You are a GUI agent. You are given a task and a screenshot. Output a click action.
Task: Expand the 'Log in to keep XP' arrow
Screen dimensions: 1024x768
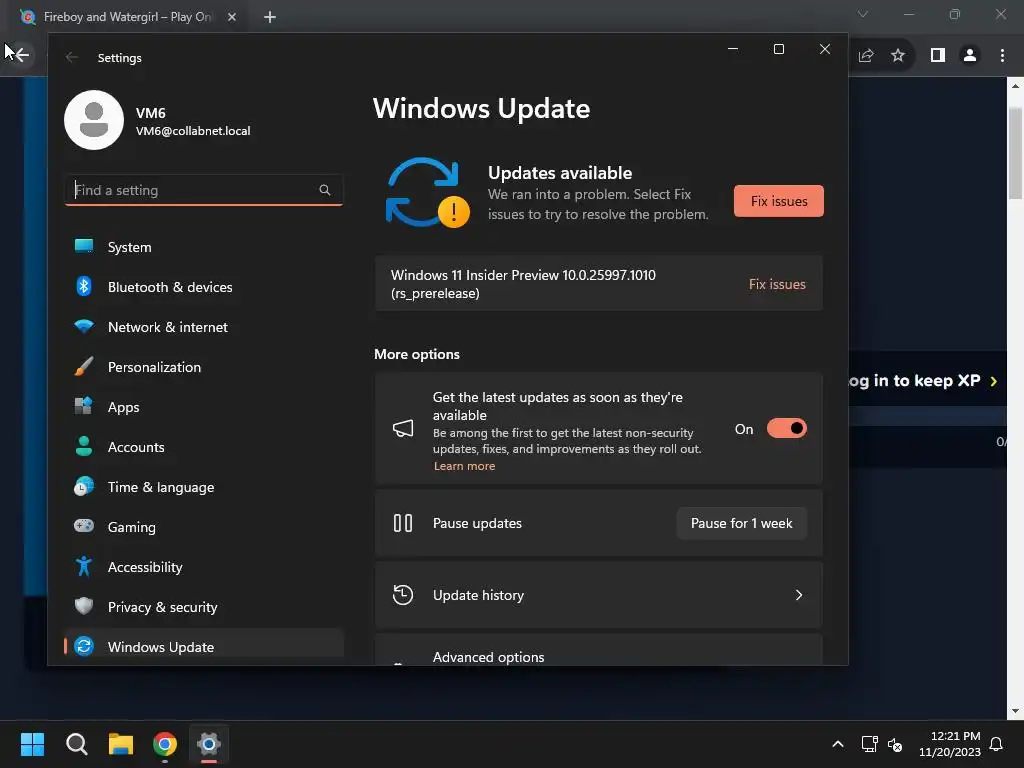point(993,381)
